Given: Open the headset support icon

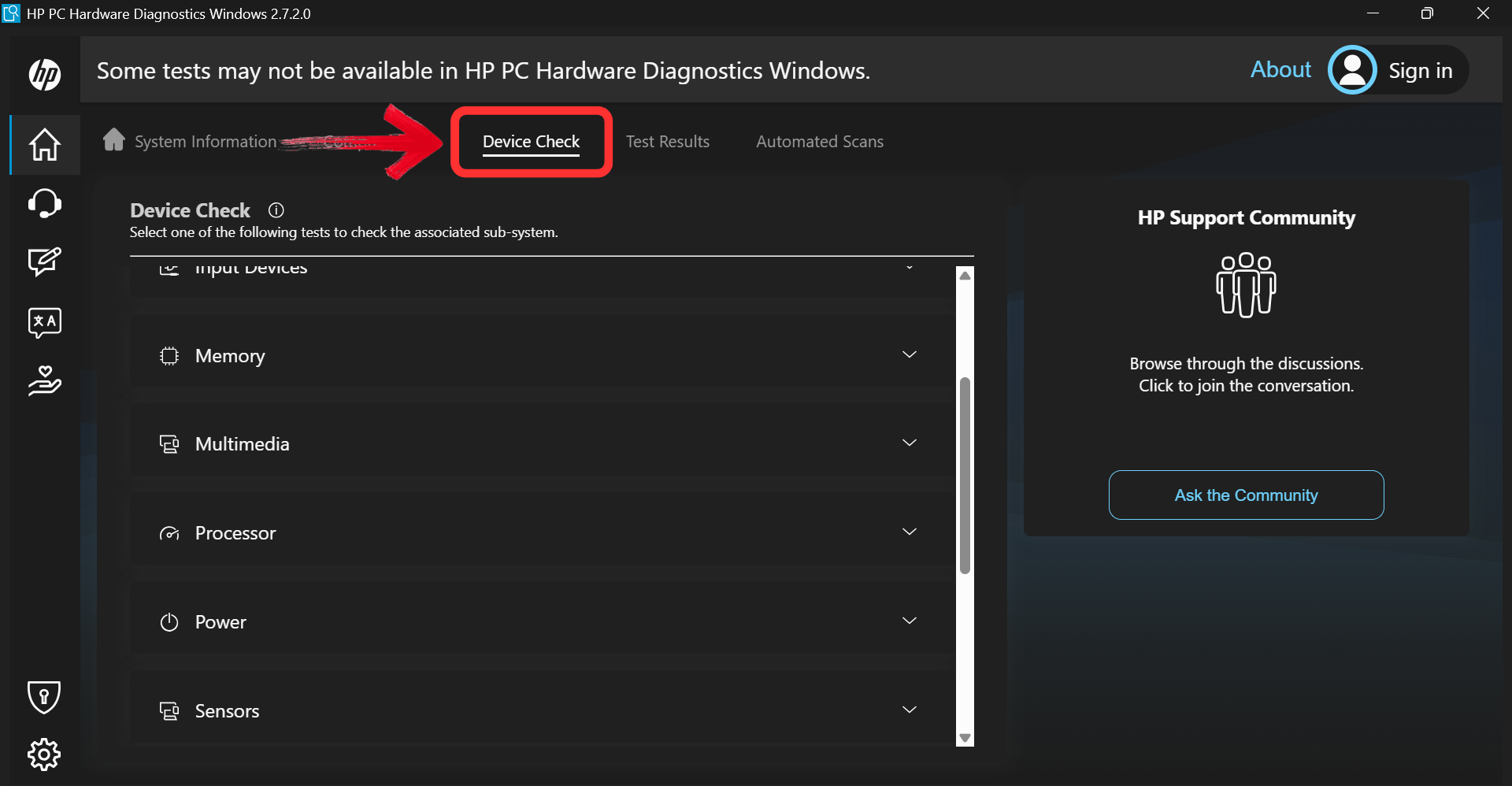Looking at the screenshot, I should (x=44, y=203).
